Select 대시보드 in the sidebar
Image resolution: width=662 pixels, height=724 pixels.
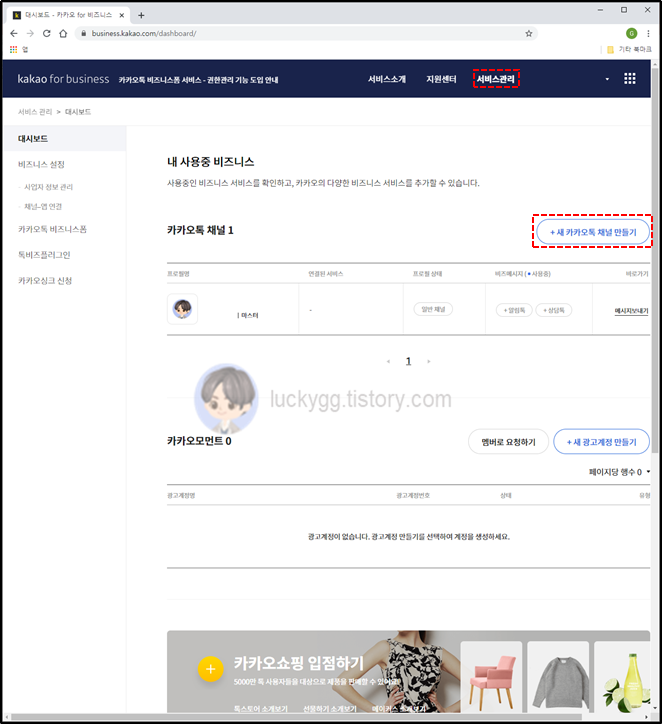click(65, 139)
